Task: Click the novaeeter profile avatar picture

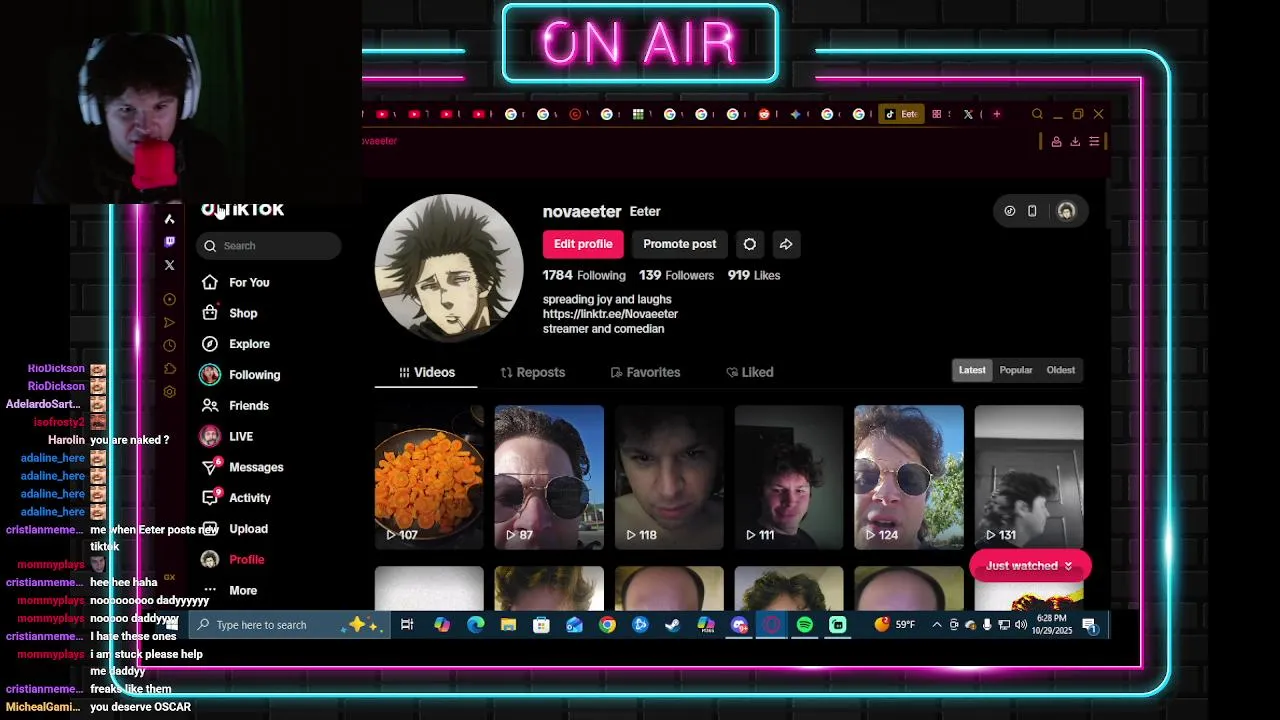Action: click(449, 268)
